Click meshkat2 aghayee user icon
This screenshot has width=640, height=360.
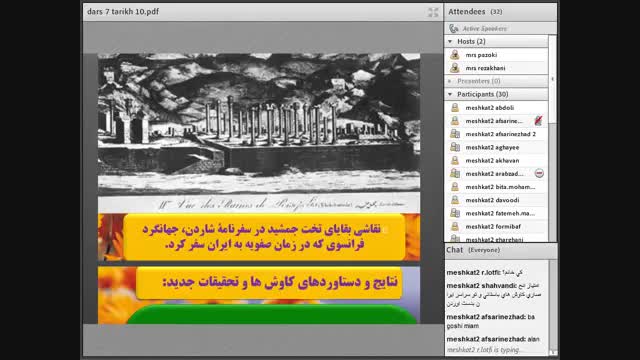click(x=455, y=147)
